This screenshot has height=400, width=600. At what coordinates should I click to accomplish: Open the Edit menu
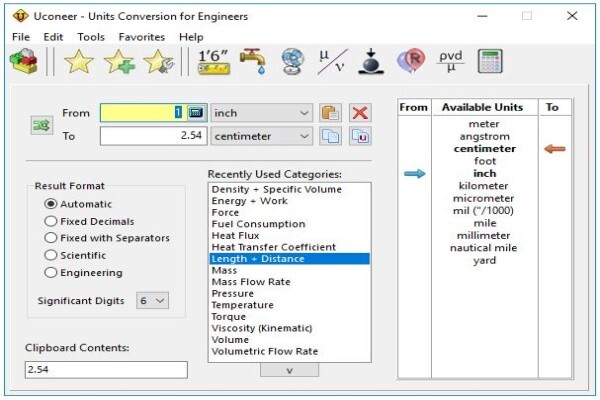point(53,37)
